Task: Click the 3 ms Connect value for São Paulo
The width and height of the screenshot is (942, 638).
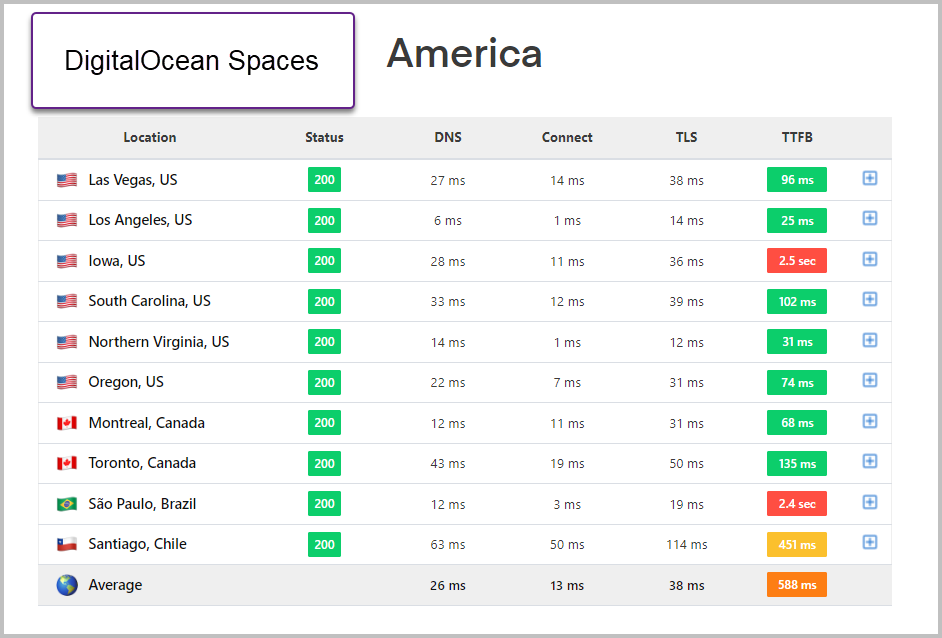Action: (x=567, y=505)
